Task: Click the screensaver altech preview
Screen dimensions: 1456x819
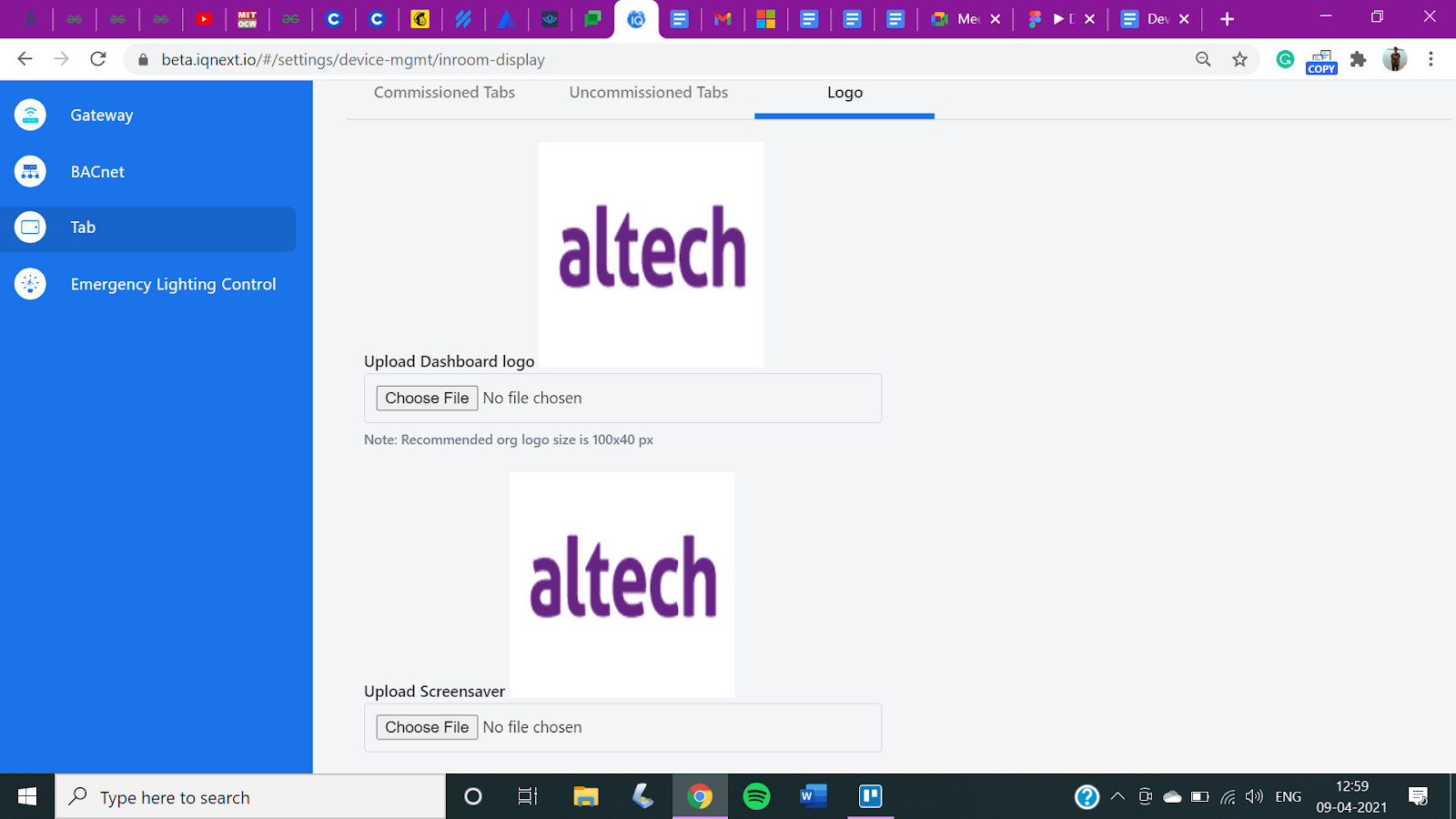Action: [x=622, y=584]
